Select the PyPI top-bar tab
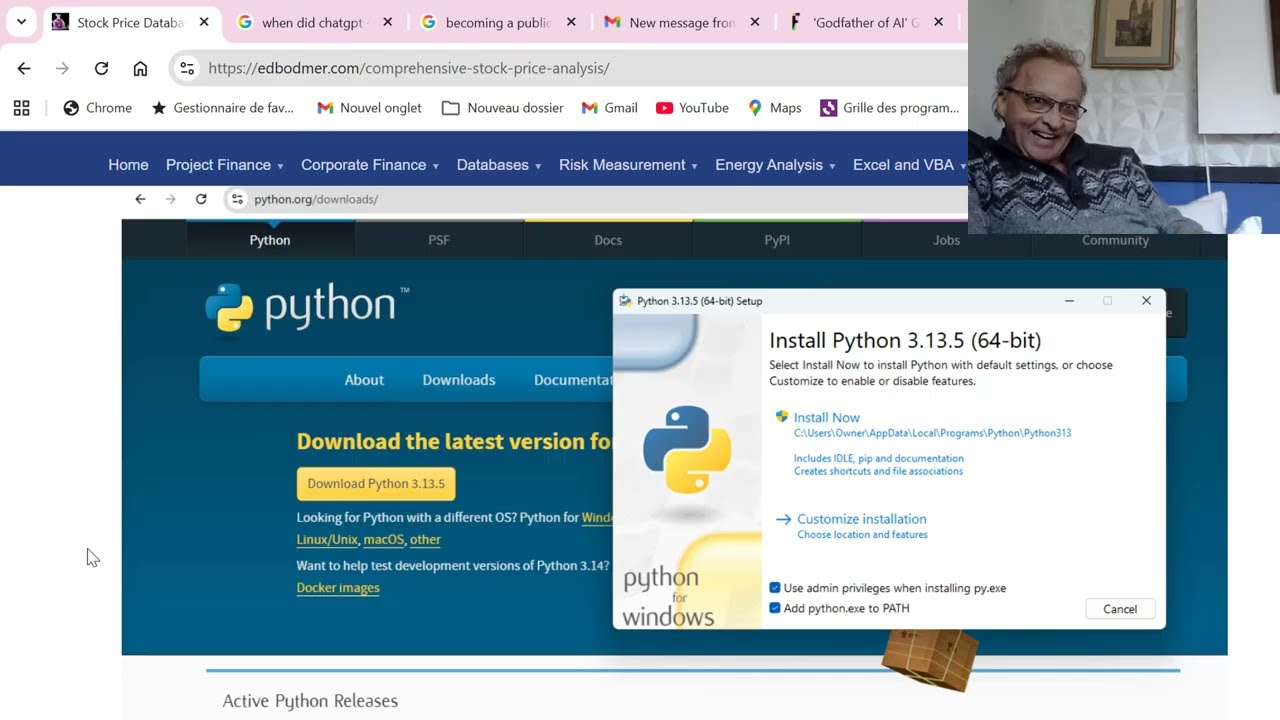Image resolution: width=1280 pixels, height=720 pixels. [777, 240]
